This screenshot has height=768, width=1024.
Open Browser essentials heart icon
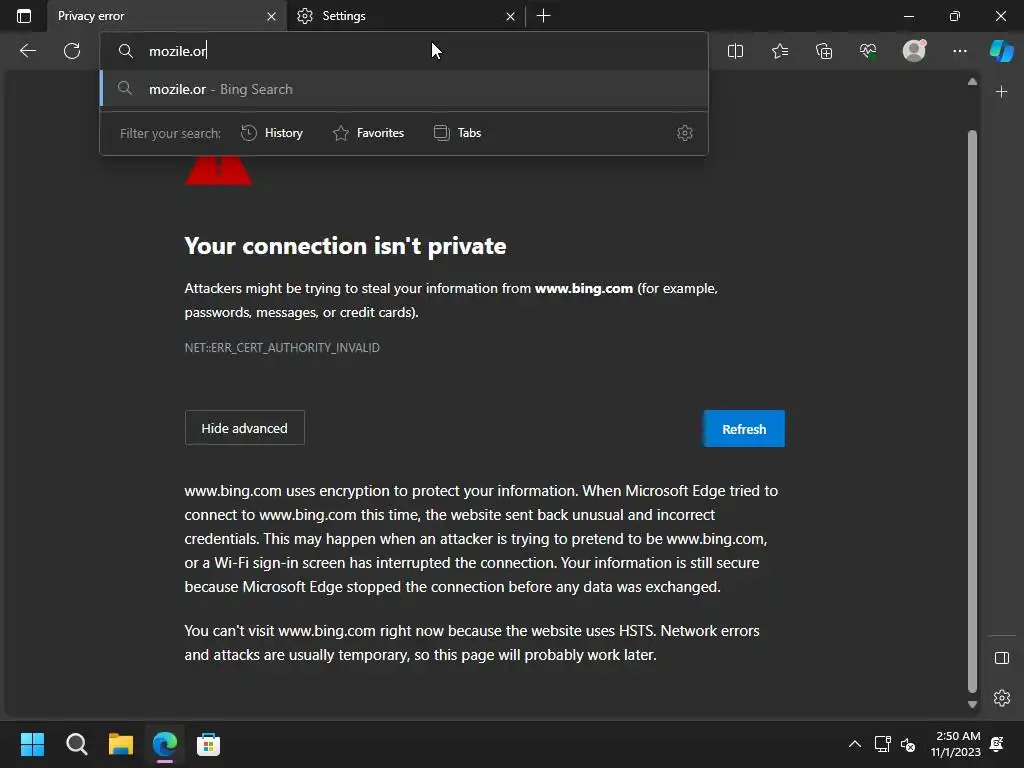click(868, 51)
